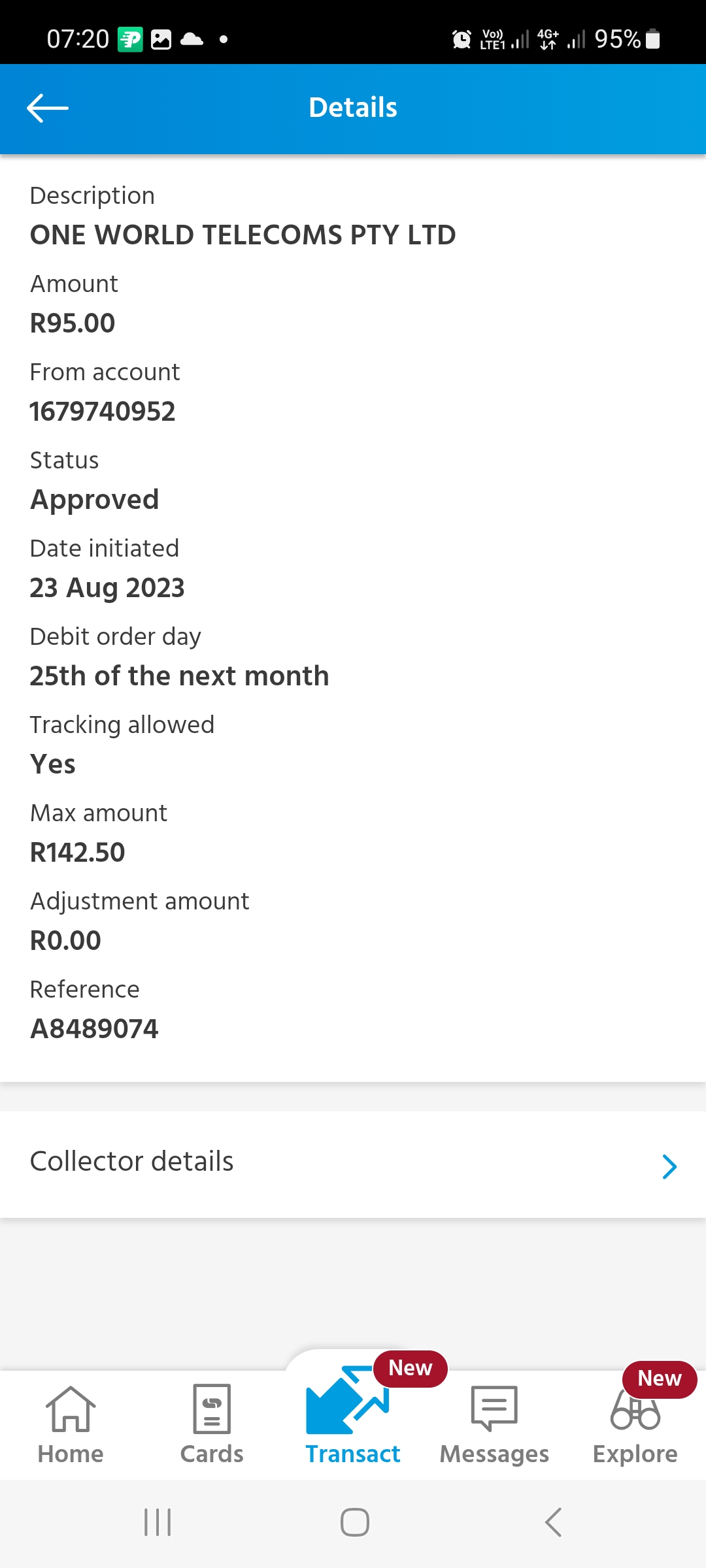The height and width of the screenshot is (1568, 706).
Task: Tap the from account number 1679740952
Action: tap(103, 412)
